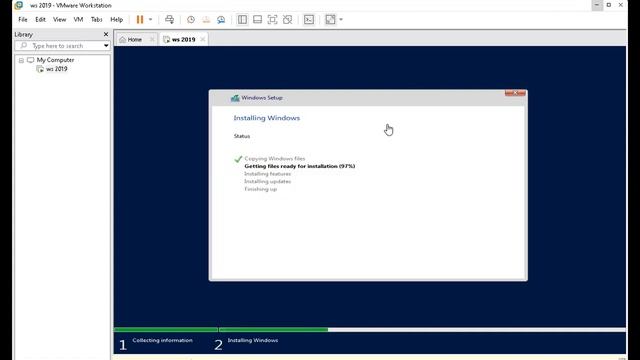Click the stretch guest display icon
This screenshot has width=640, height=360.
pos(330,19)
